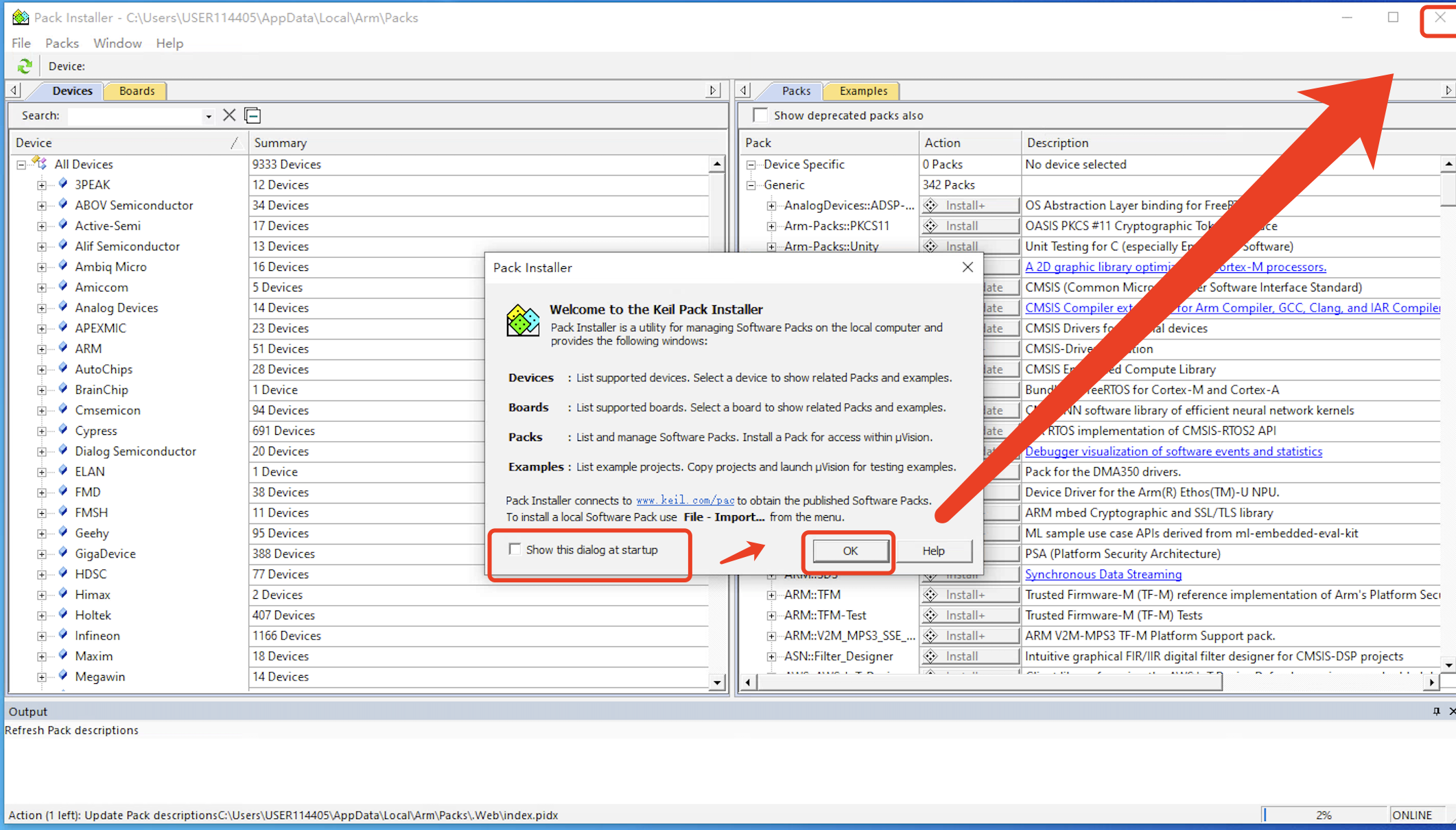Click Install+ icon for ARM::TFM-Test pack
Screen dimensions: 1456x830
point(931,615)
